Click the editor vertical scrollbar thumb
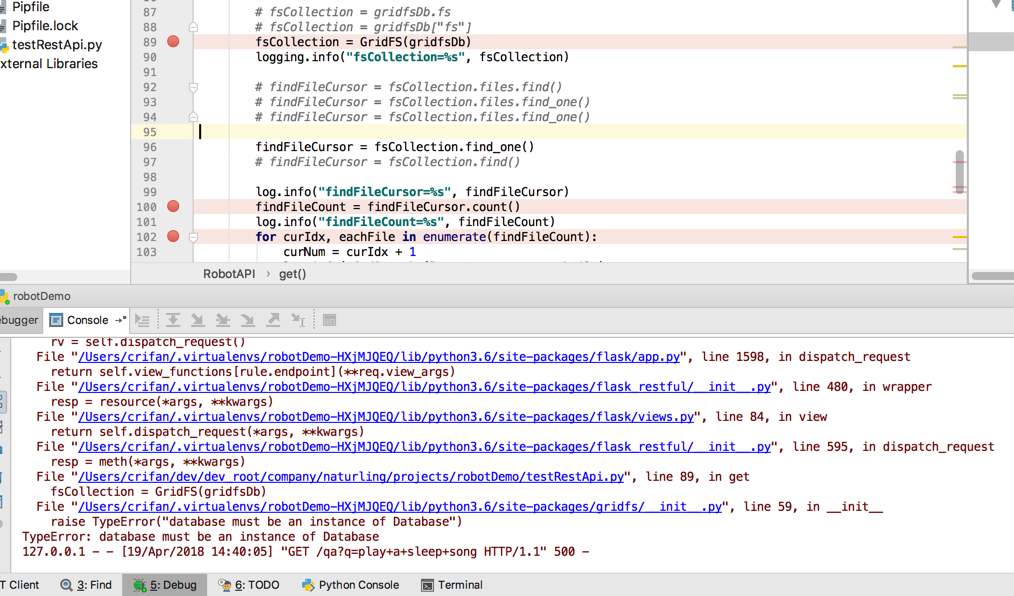Screen dimensions: 1014x596 point(959,172)
